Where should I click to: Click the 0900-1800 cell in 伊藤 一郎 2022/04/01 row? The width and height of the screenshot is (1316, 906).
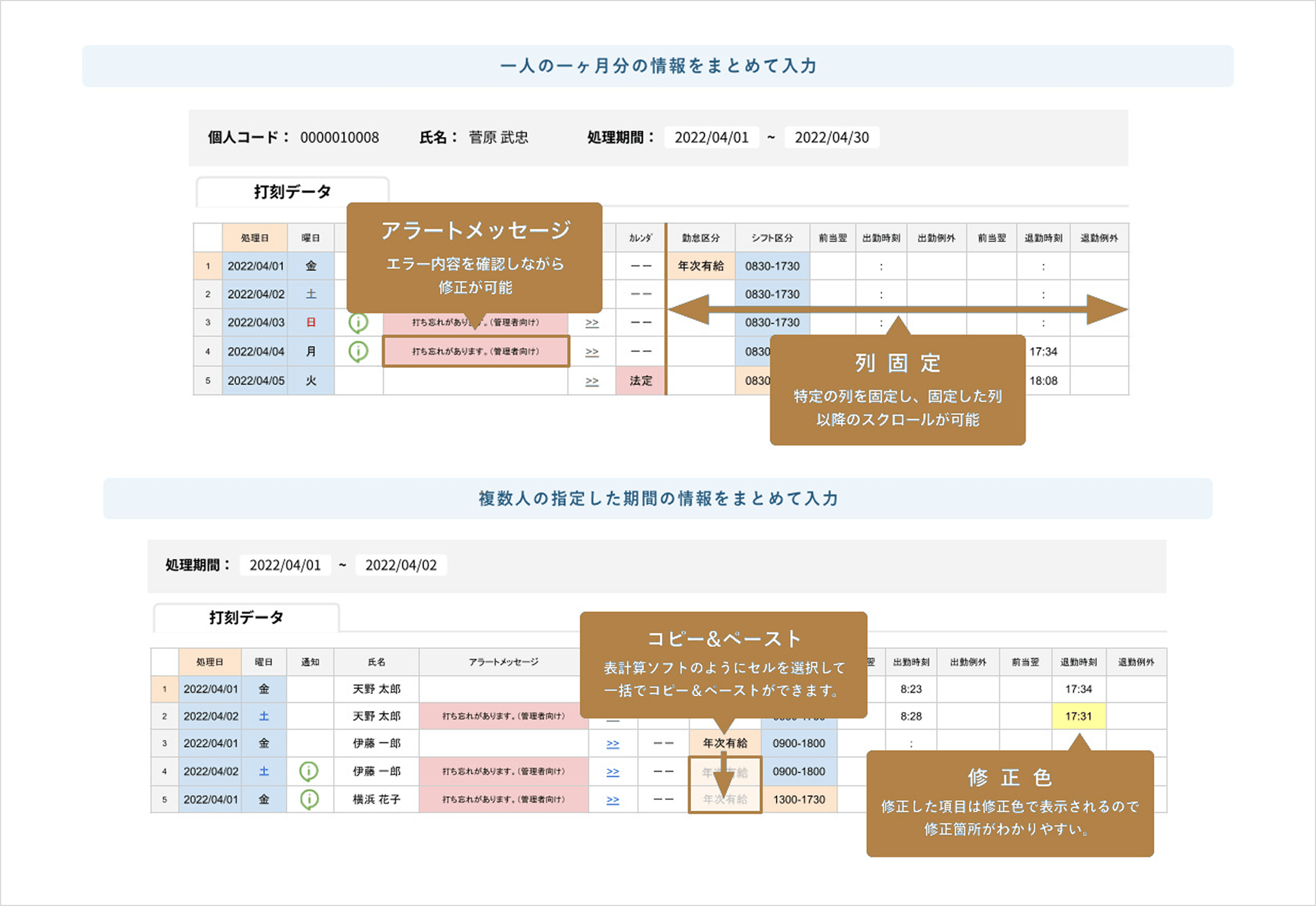pyautogui.click(x=799, y=743)
